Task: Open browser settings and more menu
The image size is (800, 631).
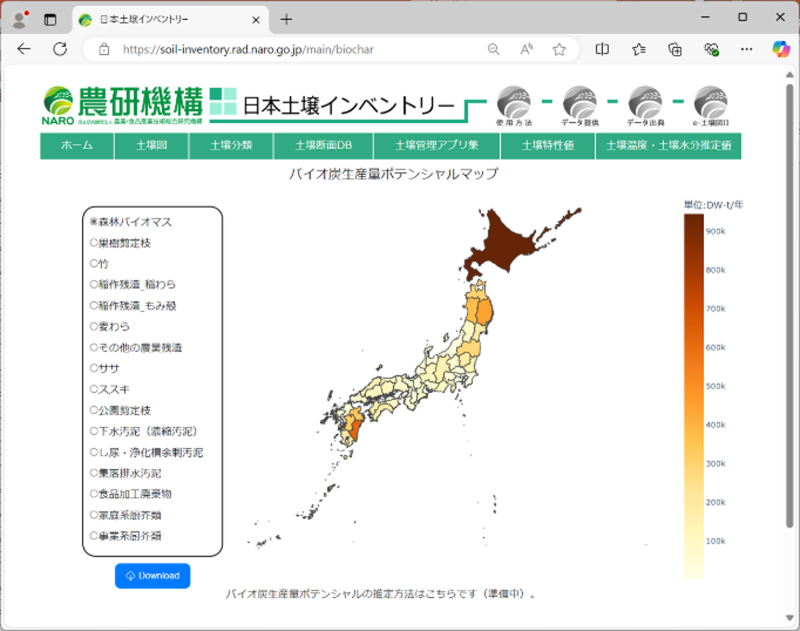Action: coord(746,49)
